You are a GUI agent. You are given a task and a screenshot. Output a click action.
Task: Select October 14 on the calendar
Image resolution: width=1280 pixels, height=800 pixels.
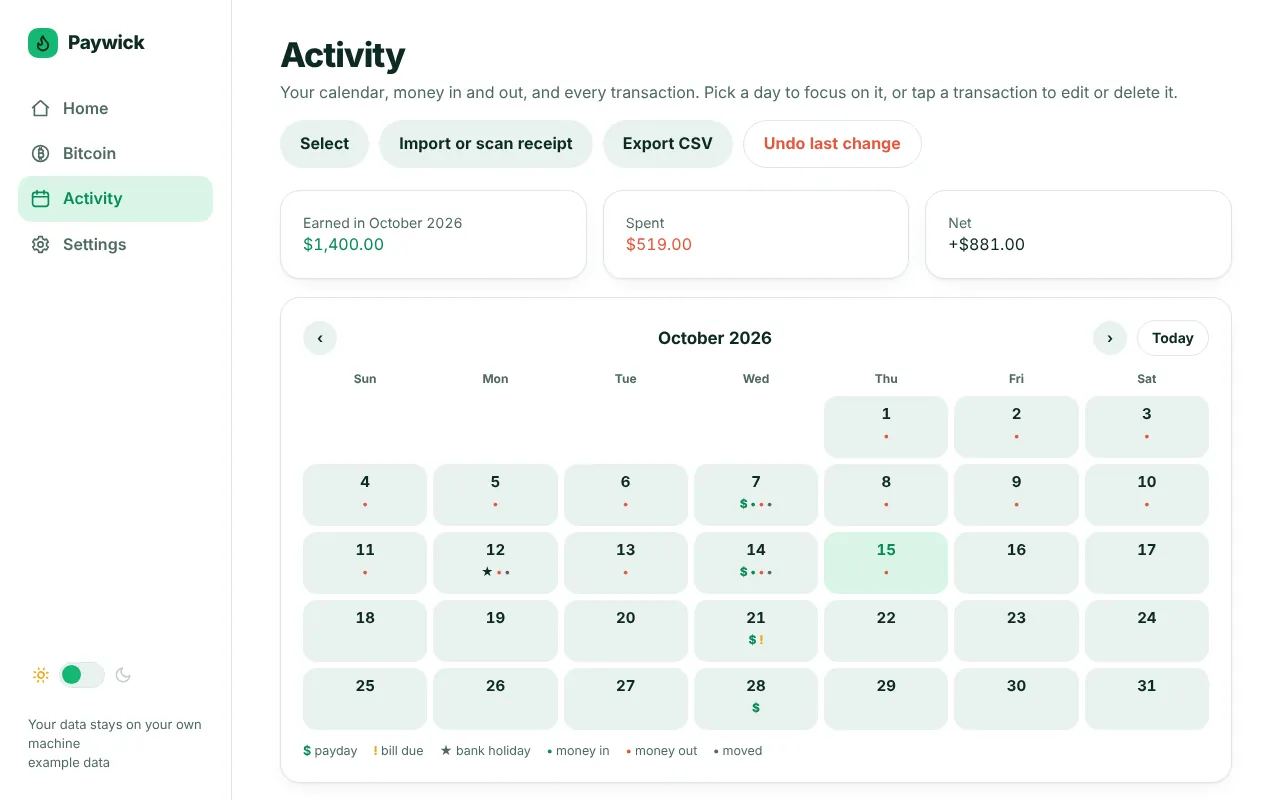tap(756, 563)
